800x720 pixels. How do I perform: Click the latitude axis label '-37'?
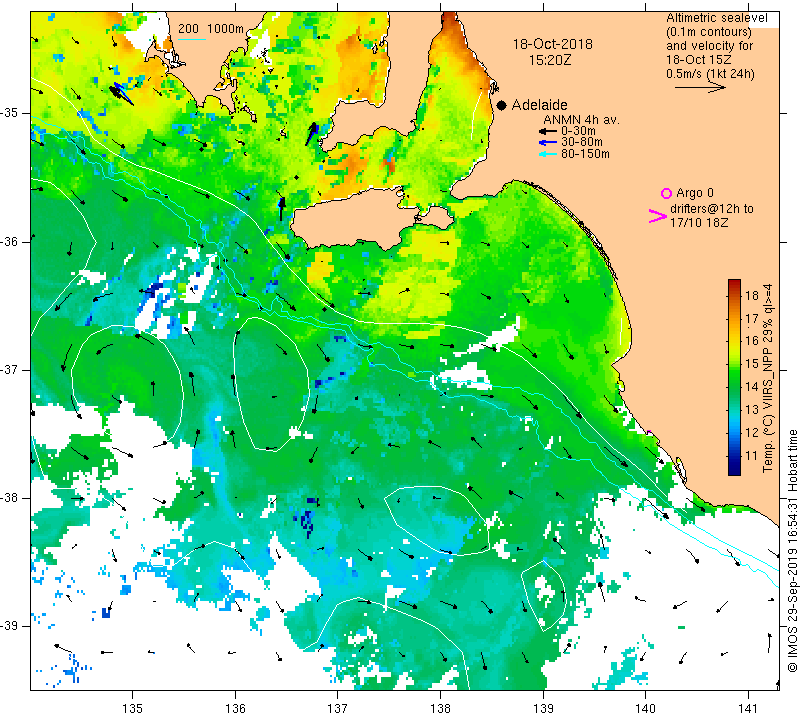[x=10, y=369]
